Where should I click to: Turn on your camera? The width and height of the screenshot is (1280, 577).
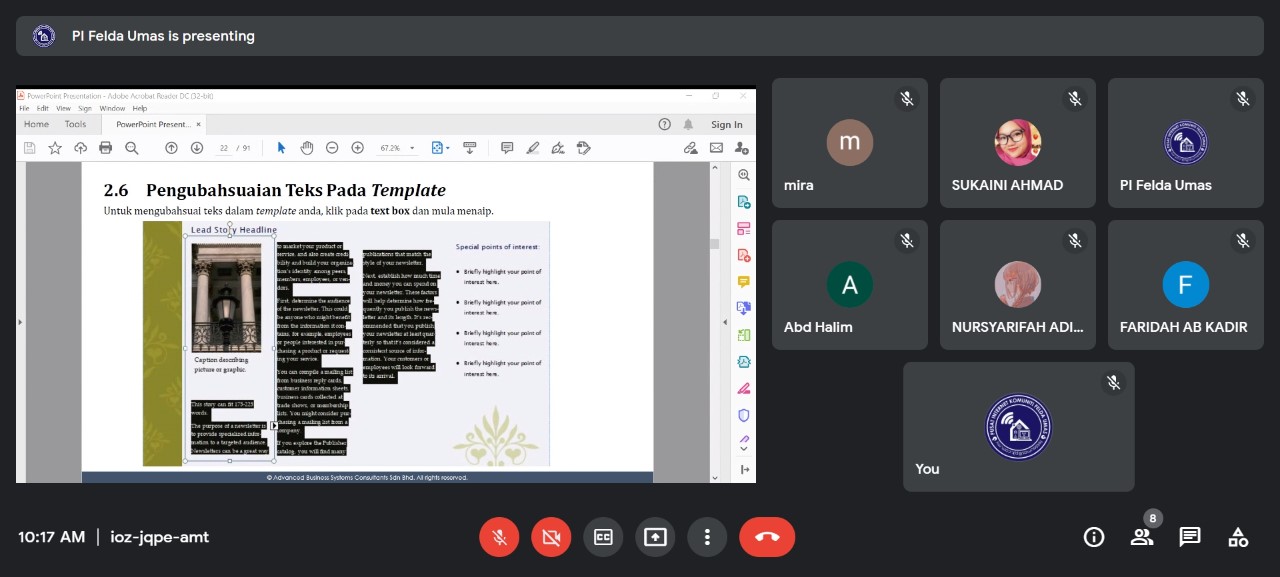point(551,537)
